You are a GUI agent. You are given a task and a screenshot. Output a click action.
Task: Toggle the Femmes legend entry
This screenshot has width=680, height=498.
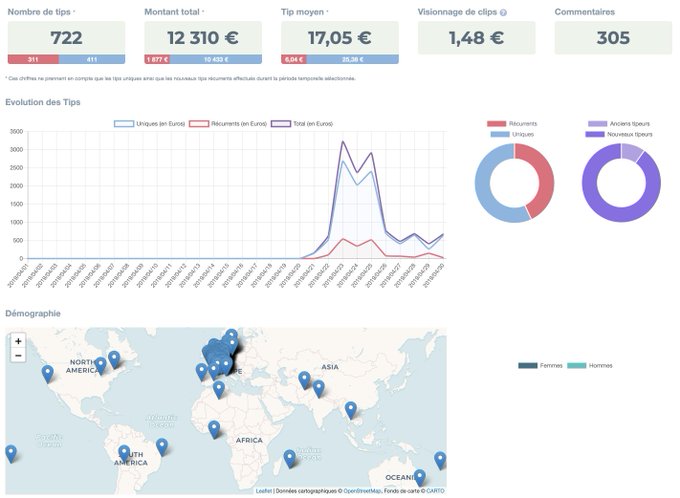pyautogui.click(x=540, y=366)
